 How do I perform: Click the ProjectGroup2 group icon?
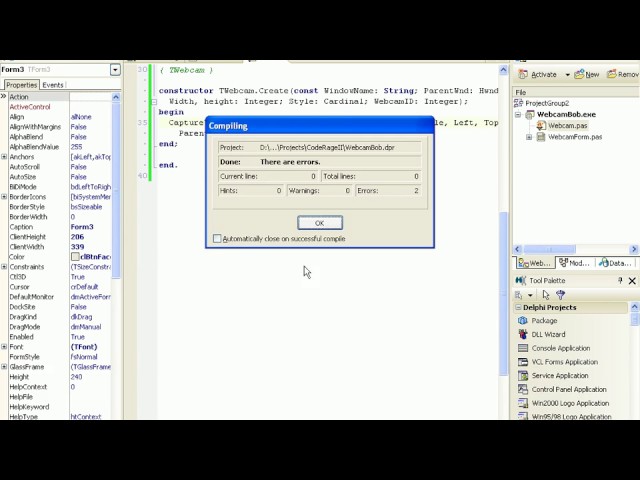(x=518, y=103)
